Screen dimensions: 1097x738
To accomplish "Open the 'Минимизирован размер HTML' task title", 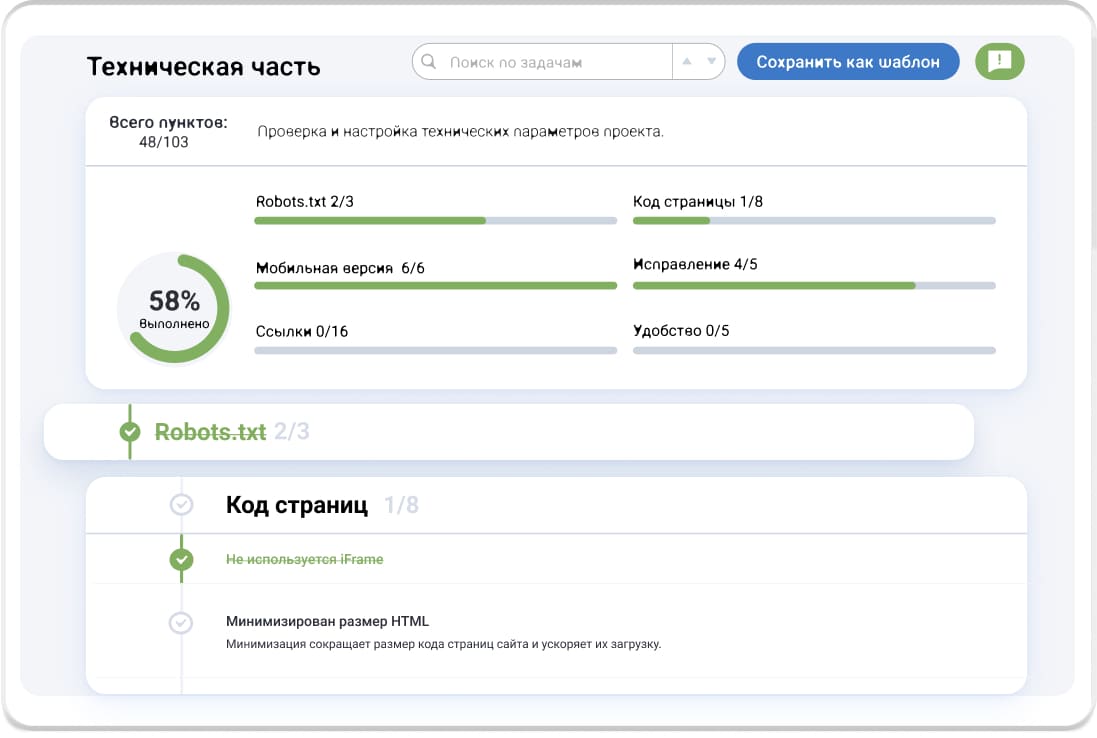I will tap(327, 622).
